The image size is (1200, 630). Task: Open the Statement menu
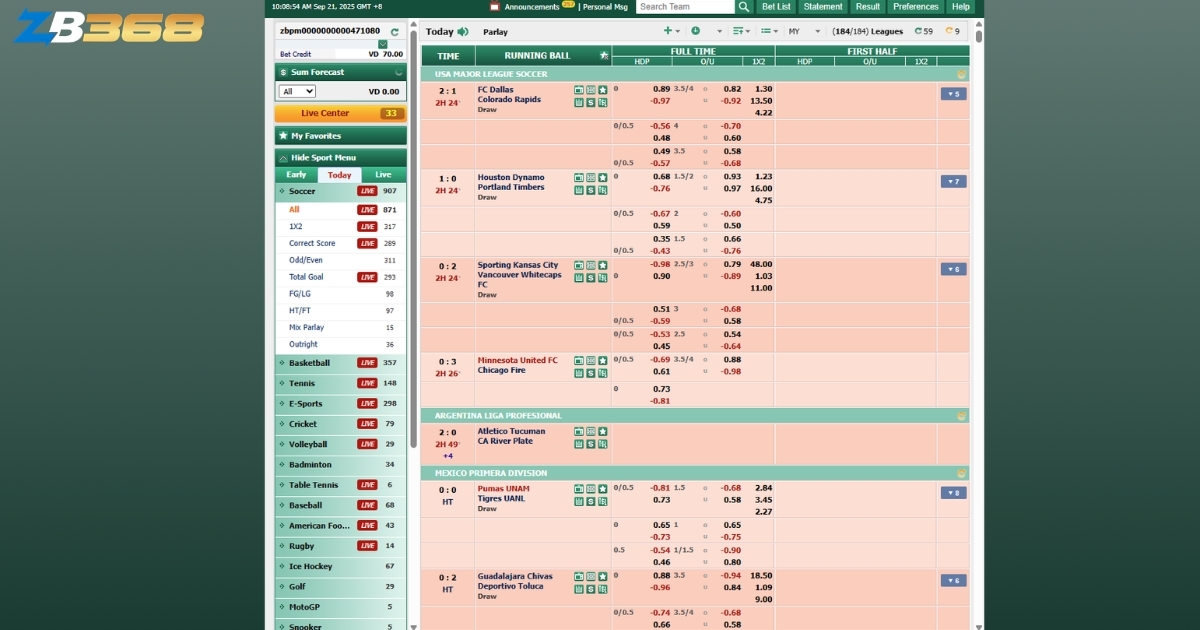(x=823, y=7)
